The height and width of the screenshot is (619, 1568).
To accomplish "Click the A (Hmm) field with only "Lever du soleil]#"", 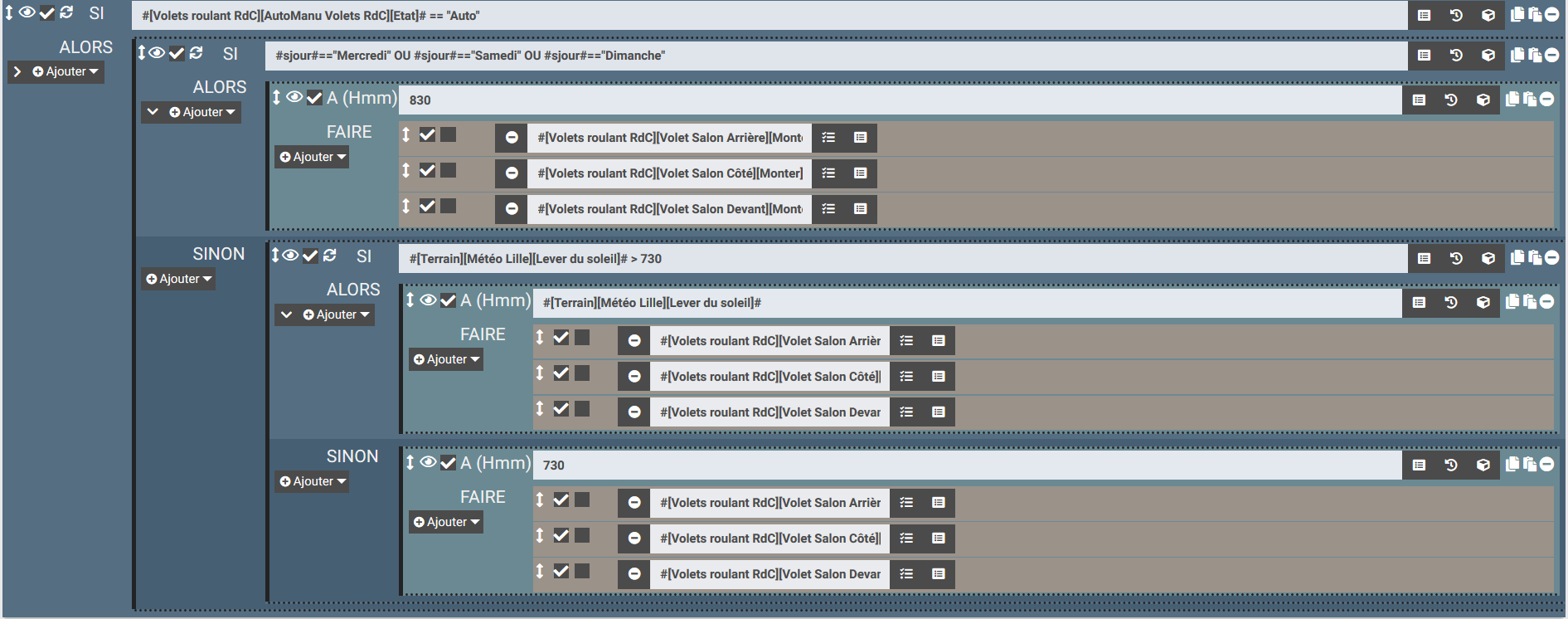I will click(968, 303).
